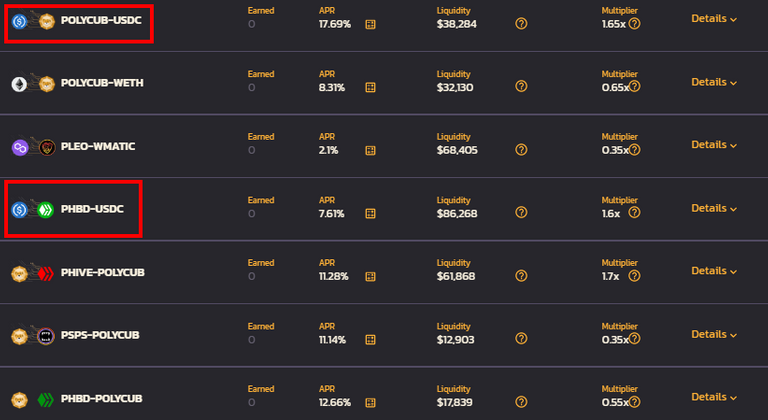Expand Details for PHBD-USDC farm
Image resolution: width=768 pixels, height=420 pixels.
click(714, 208)
